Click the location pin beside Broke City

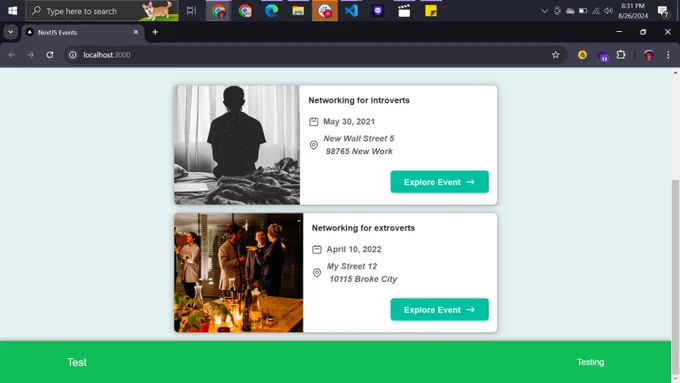pyautogui.click(x=317, y=273)
